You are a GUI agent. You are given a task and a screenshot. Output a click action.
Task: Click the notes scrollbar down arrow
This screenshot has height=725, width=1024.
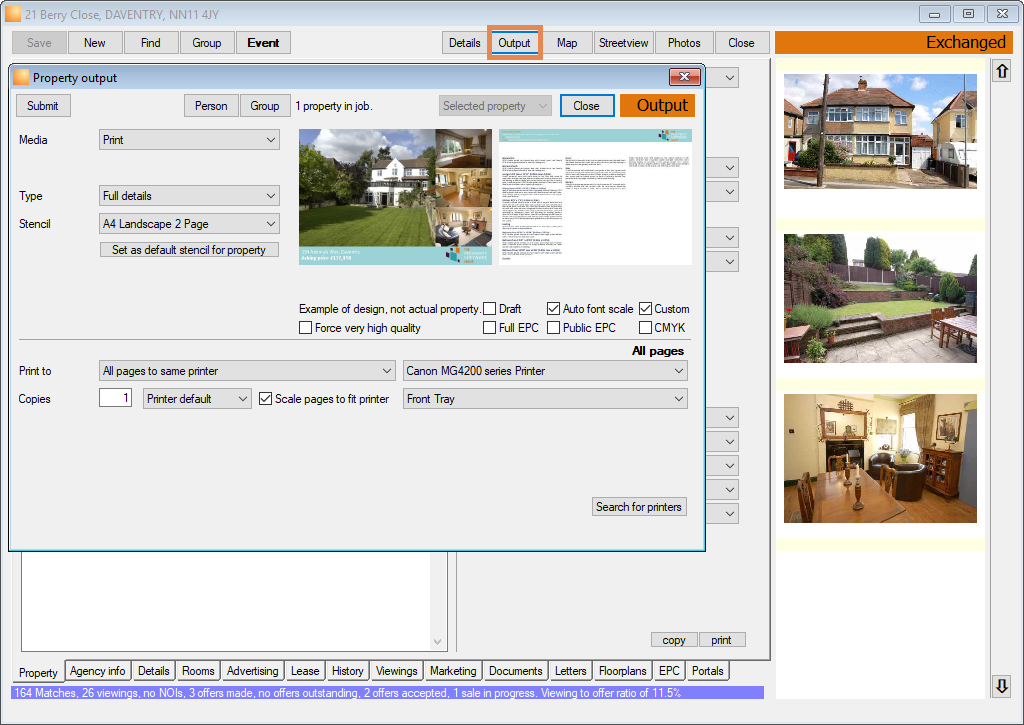[437, 642]
